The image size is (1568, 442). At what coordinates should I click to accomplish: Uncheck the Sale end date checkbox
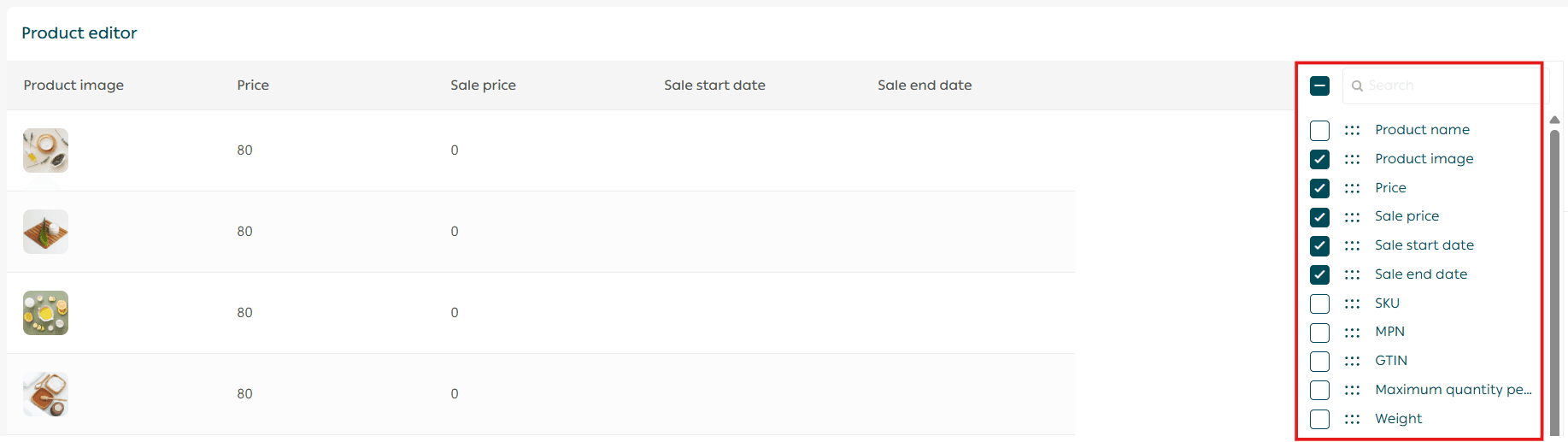click(1319, 274)
